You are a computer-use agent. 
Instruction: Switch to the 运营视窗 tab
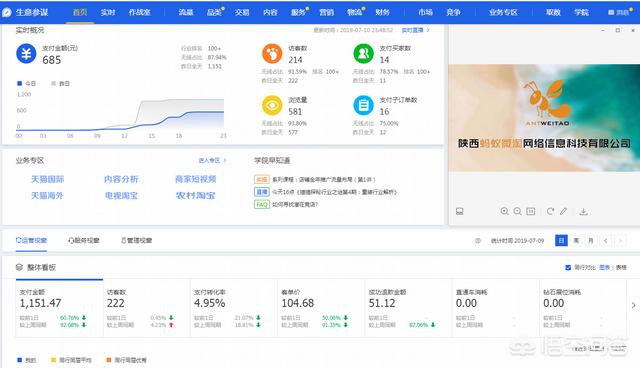[x=31, y=241]
